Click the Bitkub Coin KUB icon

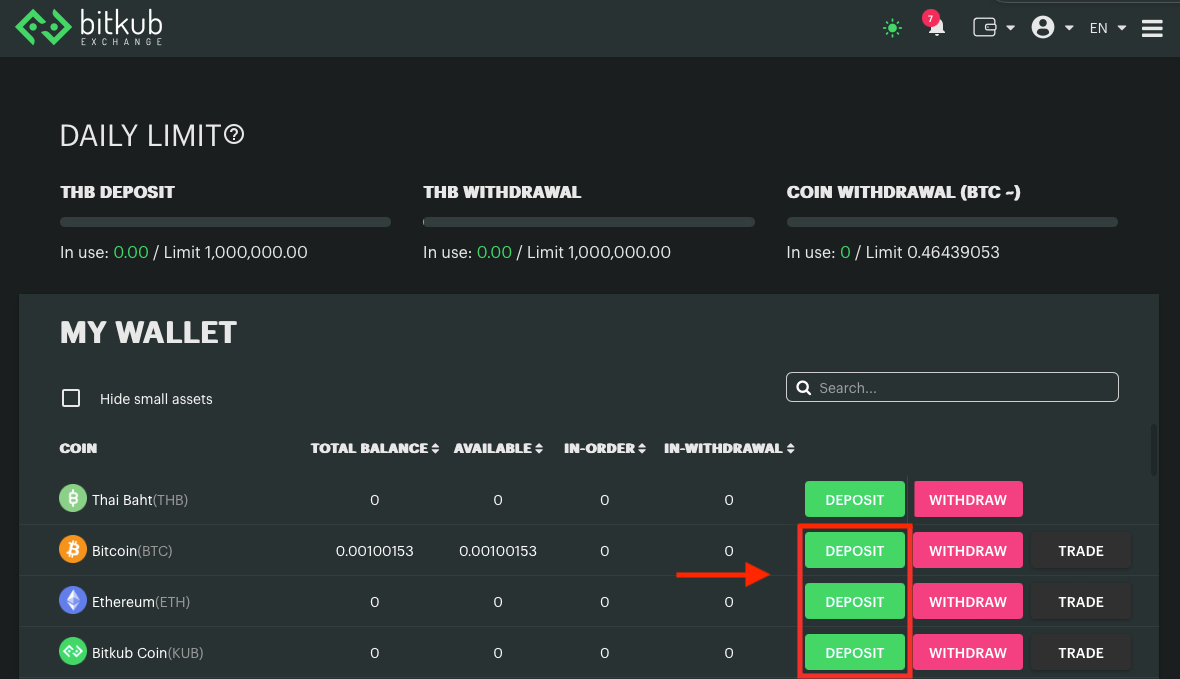73,651
